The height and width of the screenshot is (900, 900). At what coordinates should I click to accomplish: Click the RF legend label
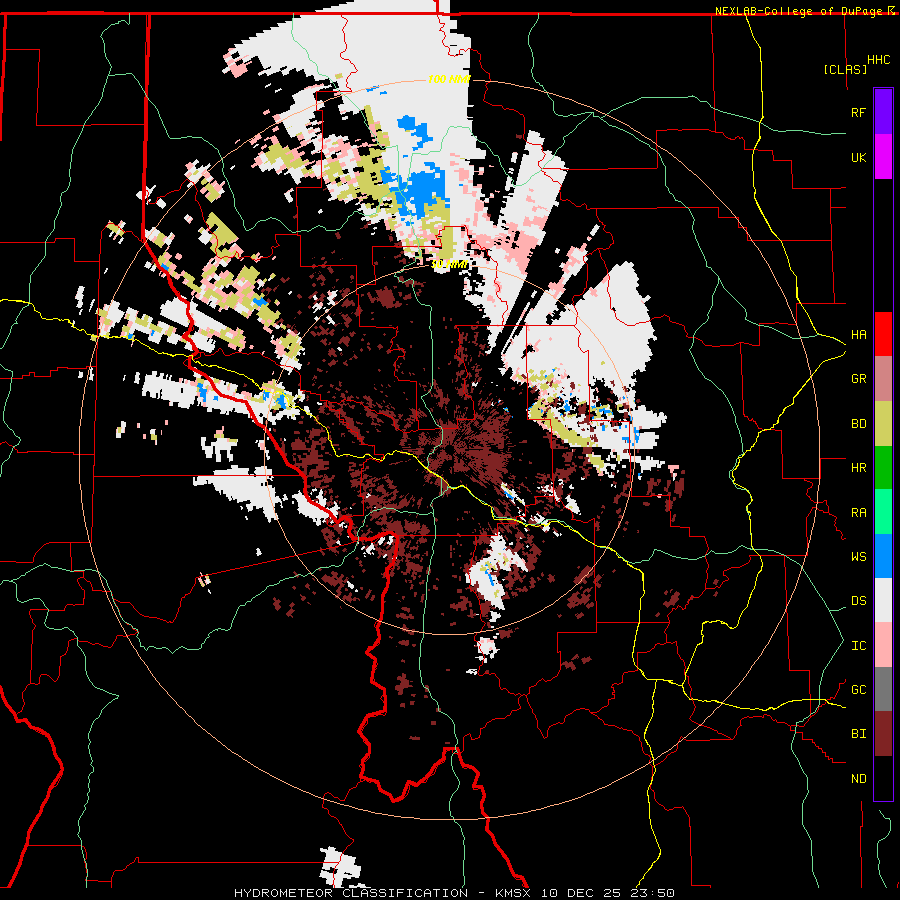click(858, 112)
